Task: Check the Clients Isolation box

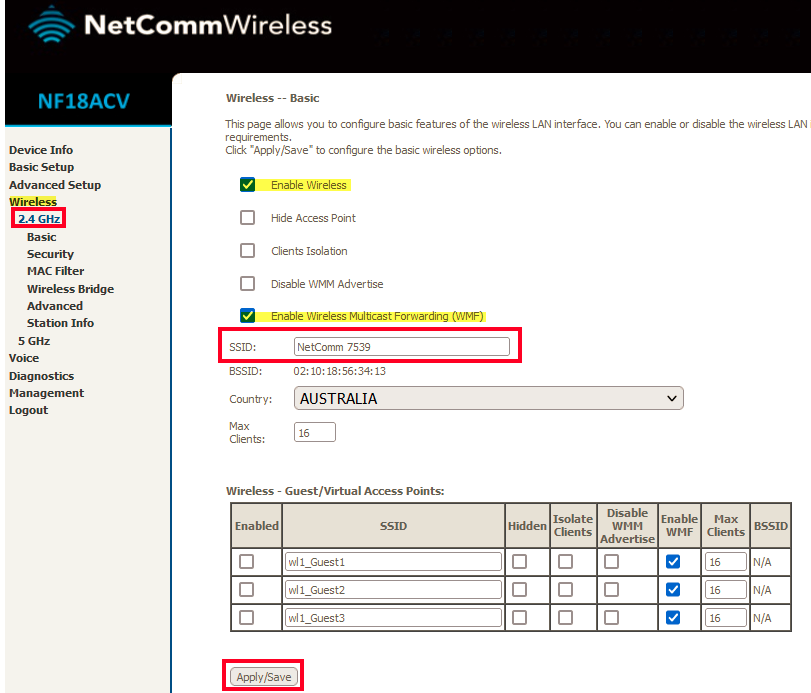Action: 247,251
